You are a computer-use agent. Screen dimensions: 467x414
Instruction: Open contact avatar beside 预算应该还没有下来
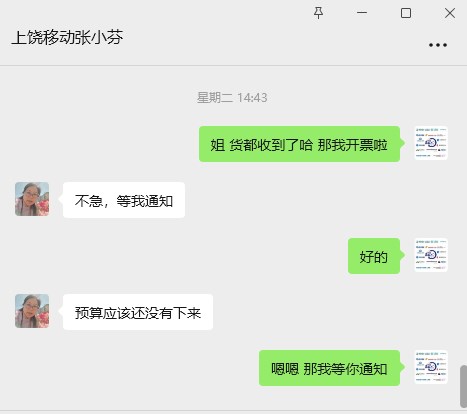32,311
